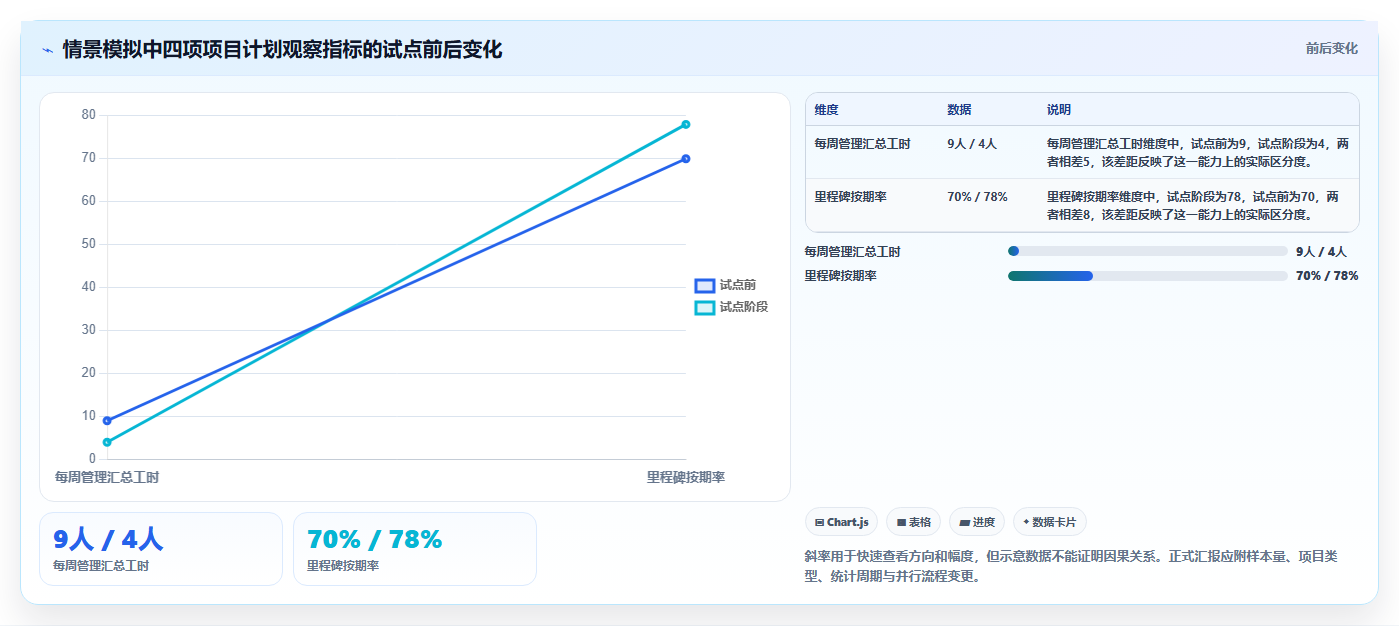Viewport: 1399px width, 626px height.
Task: Click the 每周管理汇总工时 description cell
Action: coord(1198,153)
